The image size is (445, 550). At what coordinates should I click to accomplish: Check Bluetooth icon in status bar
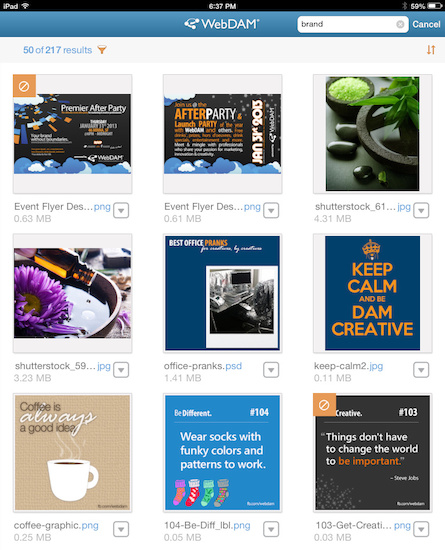404,6
